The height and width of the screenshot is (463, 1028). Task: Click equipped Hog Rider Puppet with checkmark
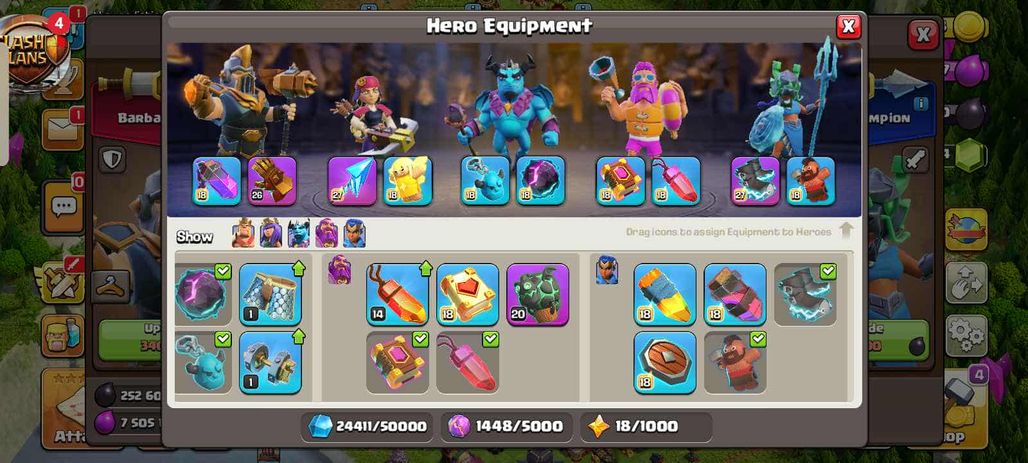735,363
